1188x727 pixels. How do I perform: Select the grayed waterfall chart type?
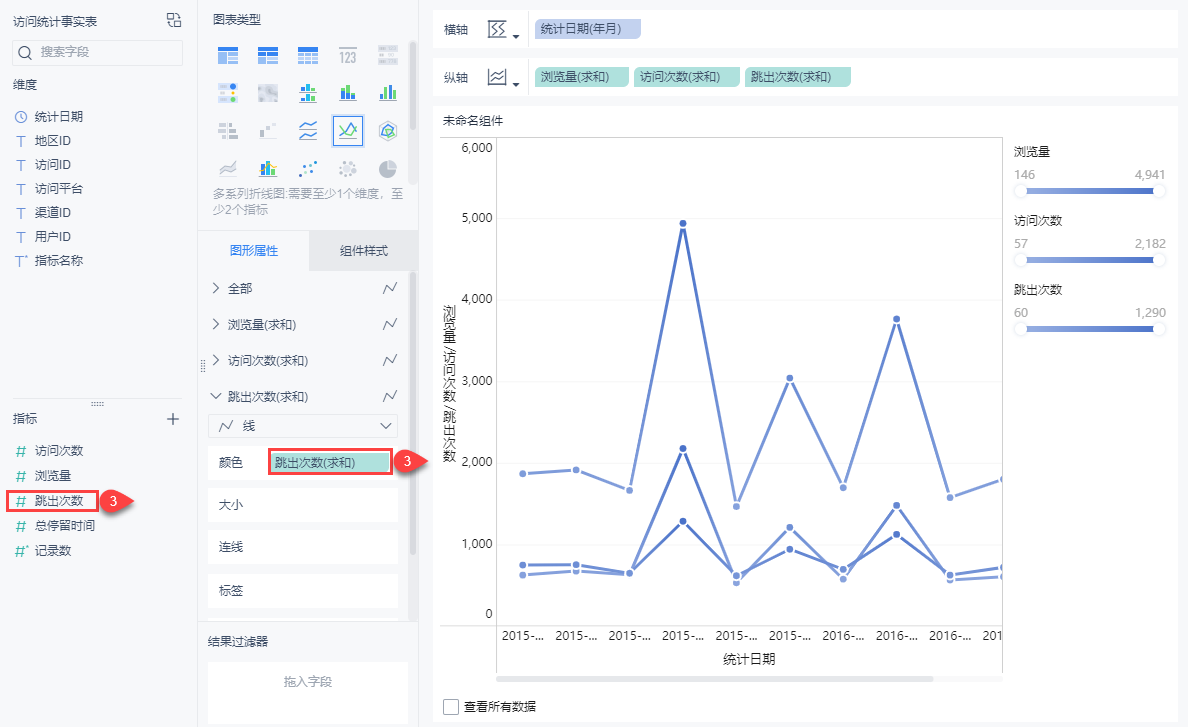267,131
